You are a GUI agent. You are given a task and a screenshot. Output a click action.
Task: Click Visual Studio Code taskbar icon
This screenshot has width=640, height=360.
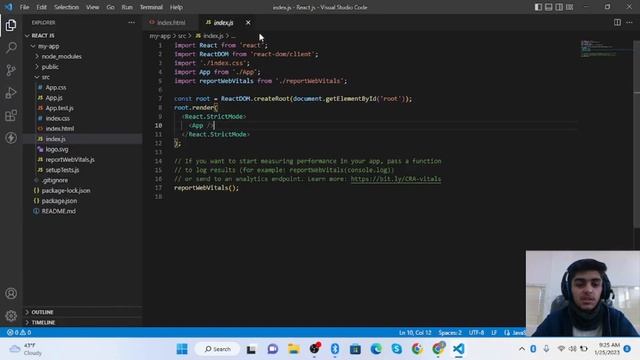(x=458, y=349)
